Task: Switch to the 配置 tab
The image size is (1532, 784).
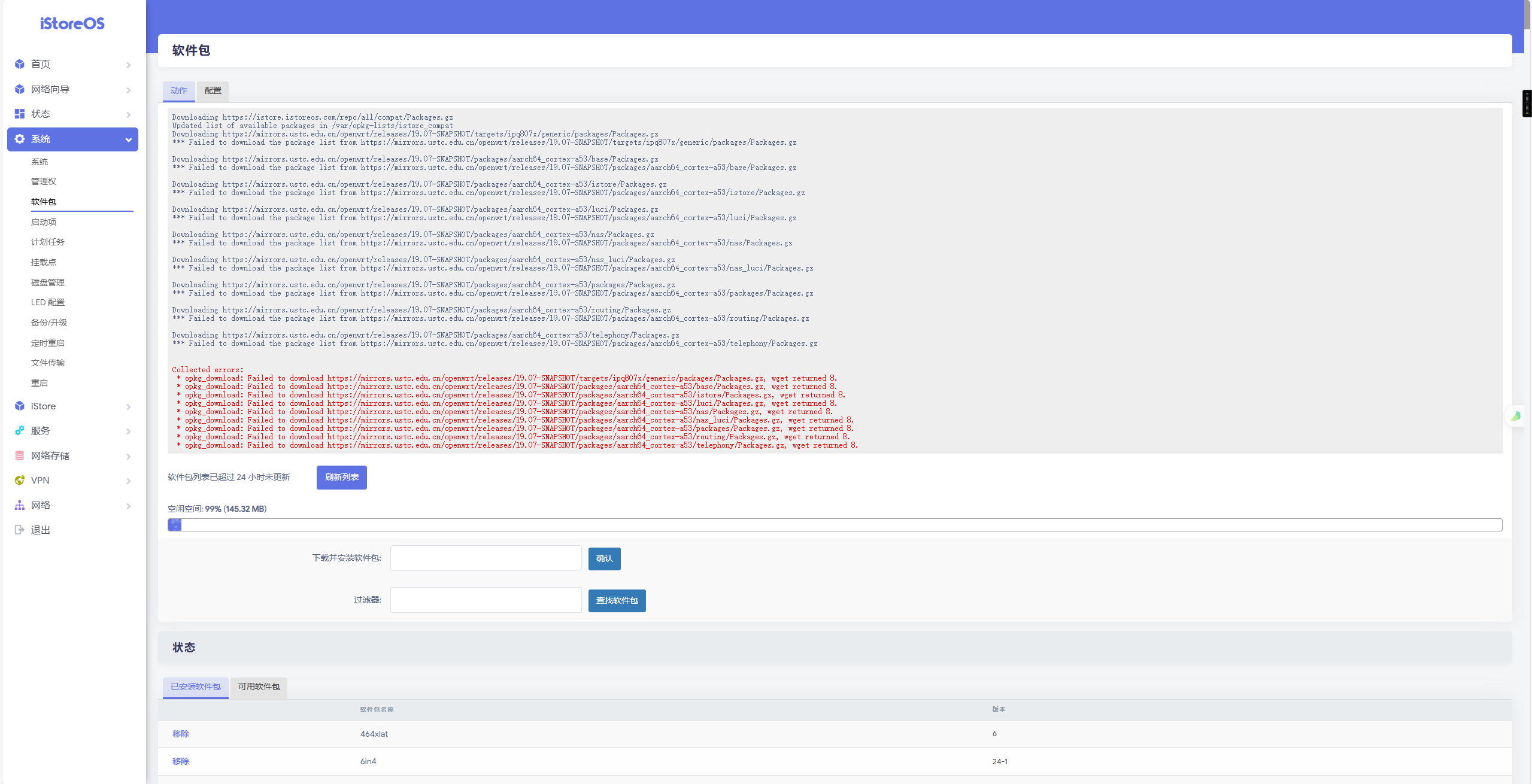Action: point(213,90)
